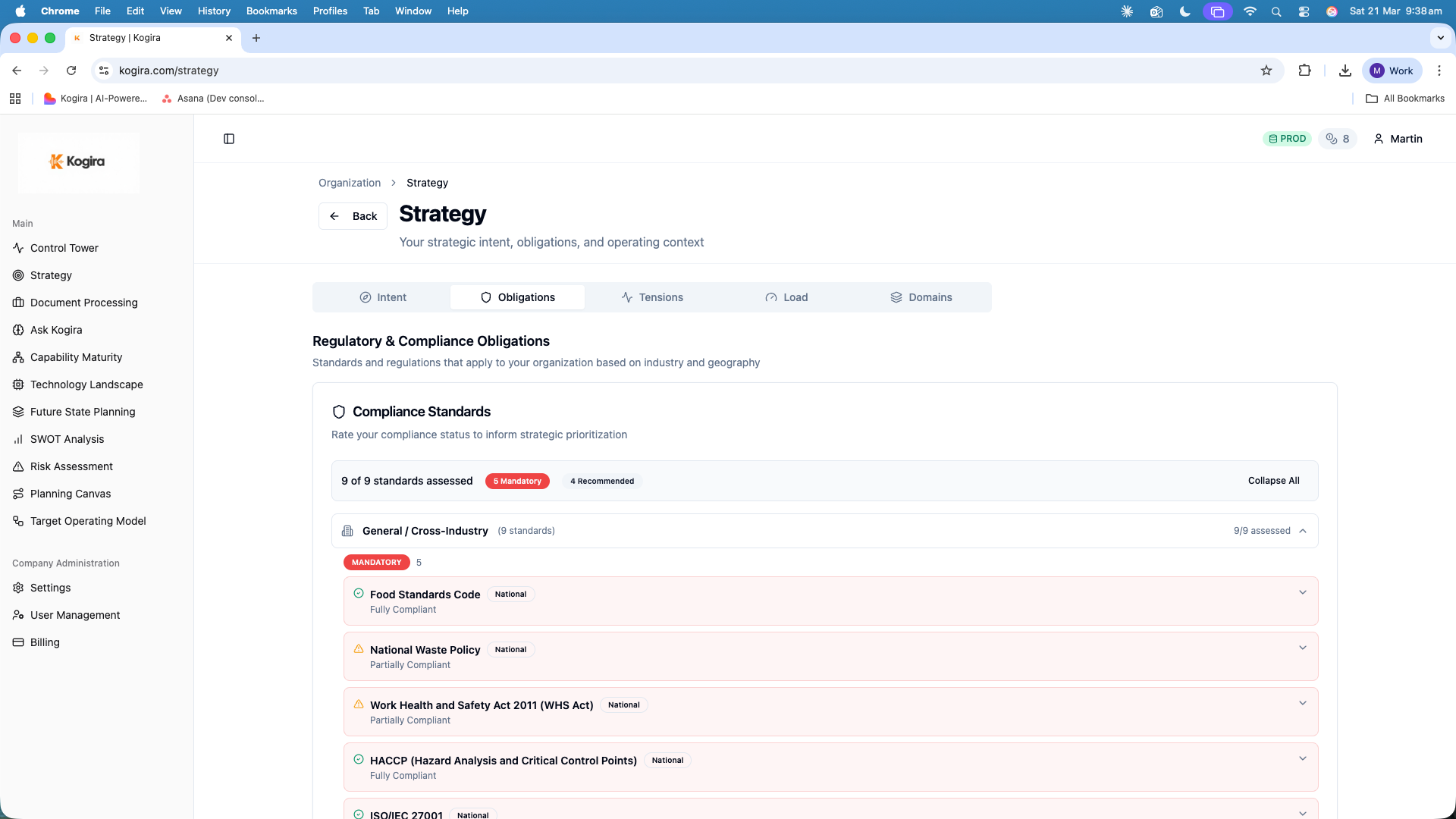The width and height of the screenshot is (1456, 819).
Task: Toggle the sidebar with the panel icon
Action: coord(229,139)
